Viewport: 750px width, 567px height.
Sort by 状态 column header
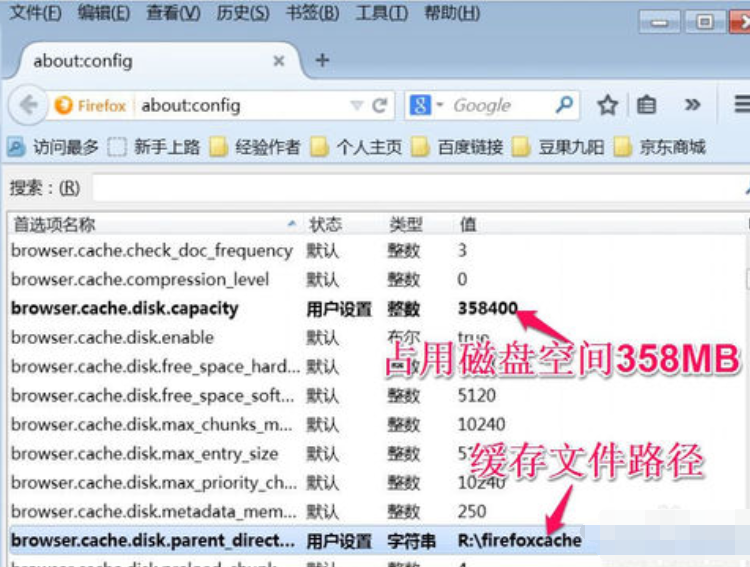[x=343, y=224]
